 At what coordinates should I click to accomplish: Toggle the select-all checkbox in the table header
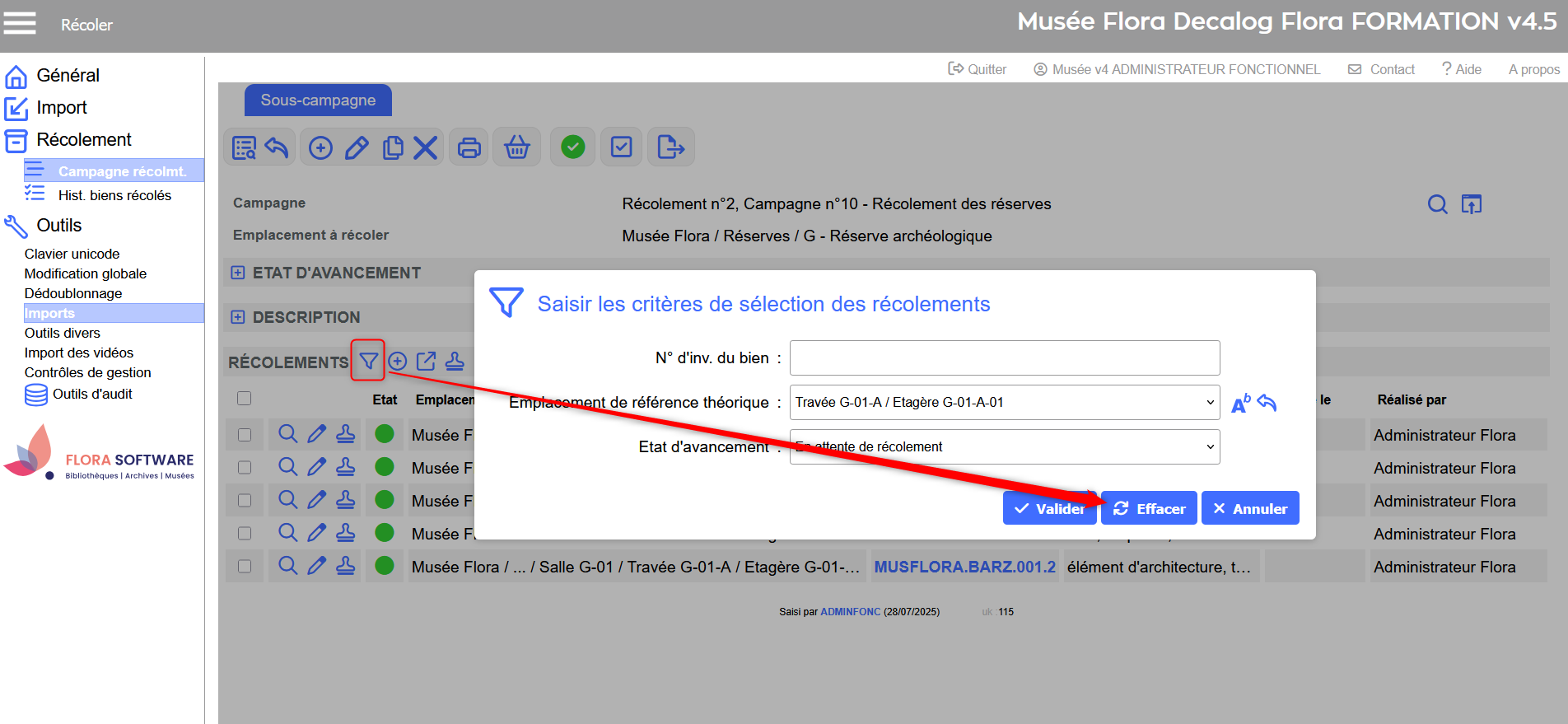[x=244, y=399]
